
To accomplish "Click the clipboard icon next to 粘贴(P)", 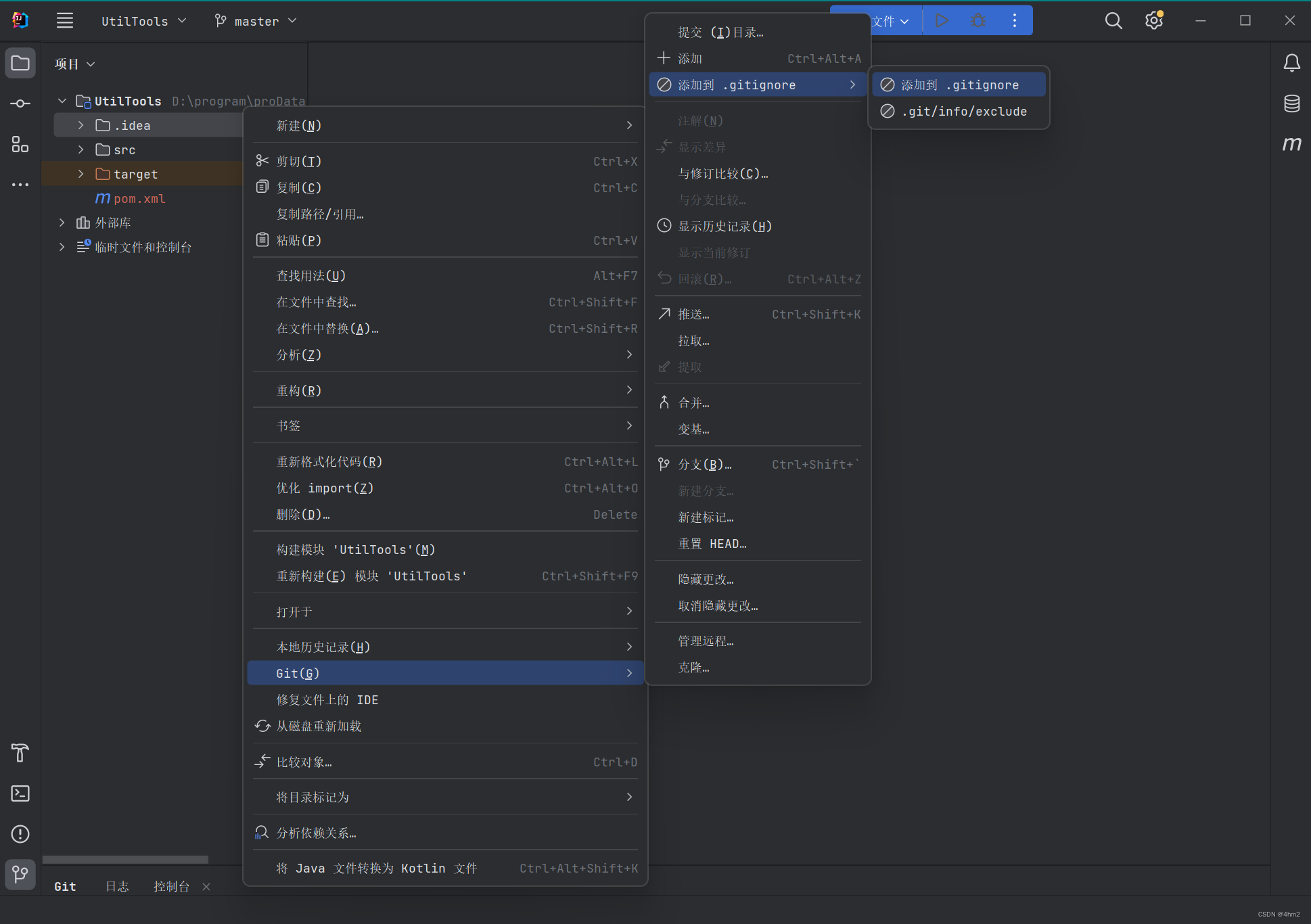I will click(x=262, y=240).
